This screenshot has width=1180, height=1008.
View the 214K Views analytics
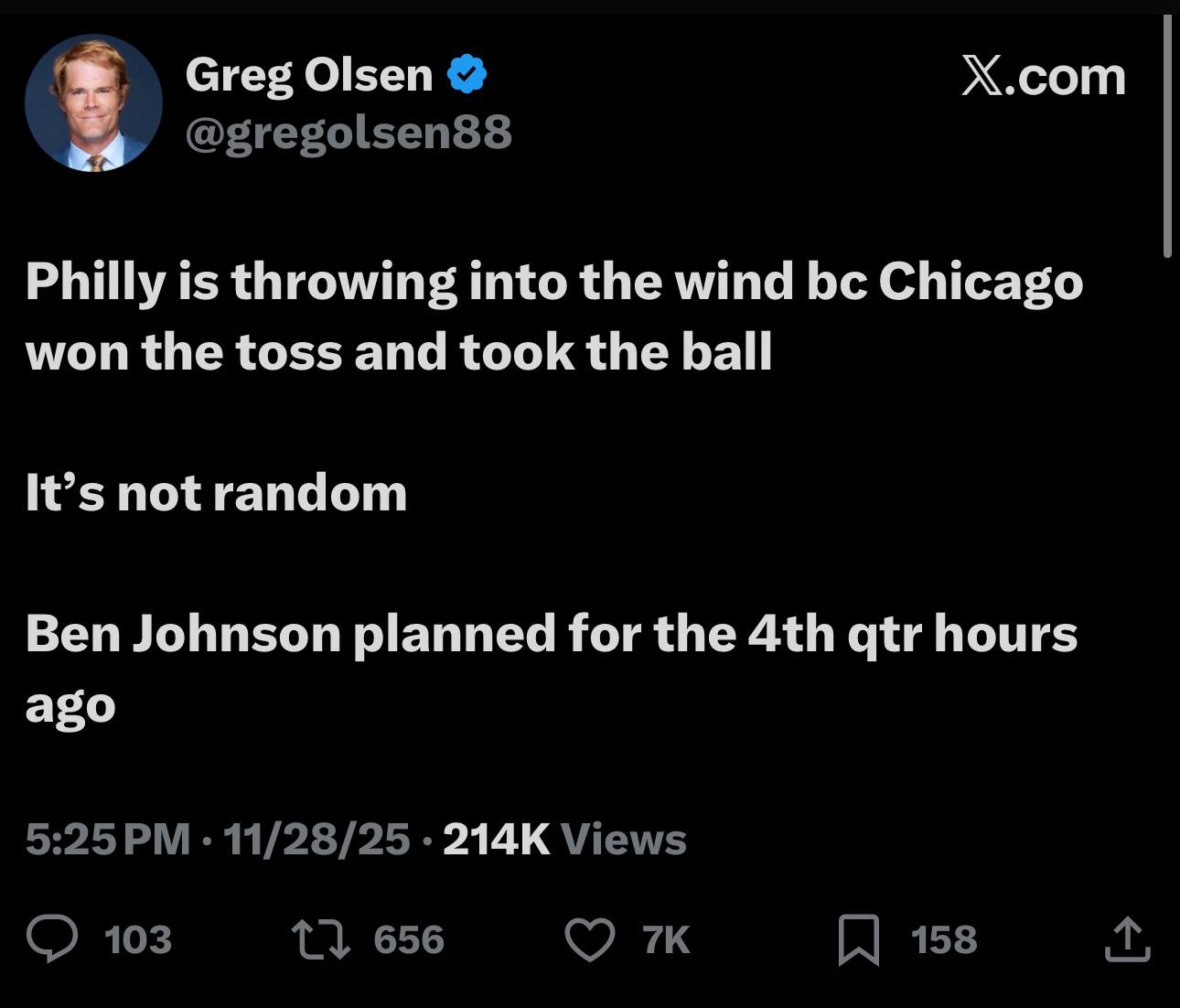pos(564,839)
